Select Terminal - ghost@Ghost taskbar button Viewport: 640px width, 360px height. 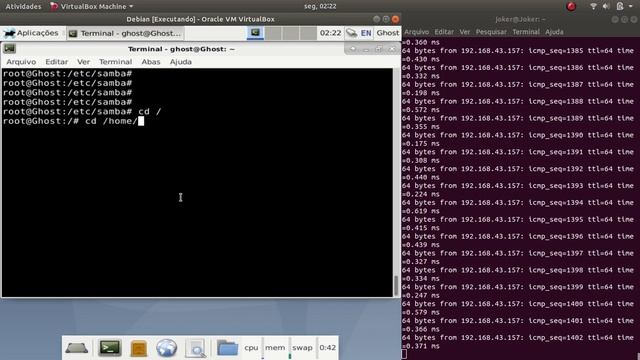point(126,33)
